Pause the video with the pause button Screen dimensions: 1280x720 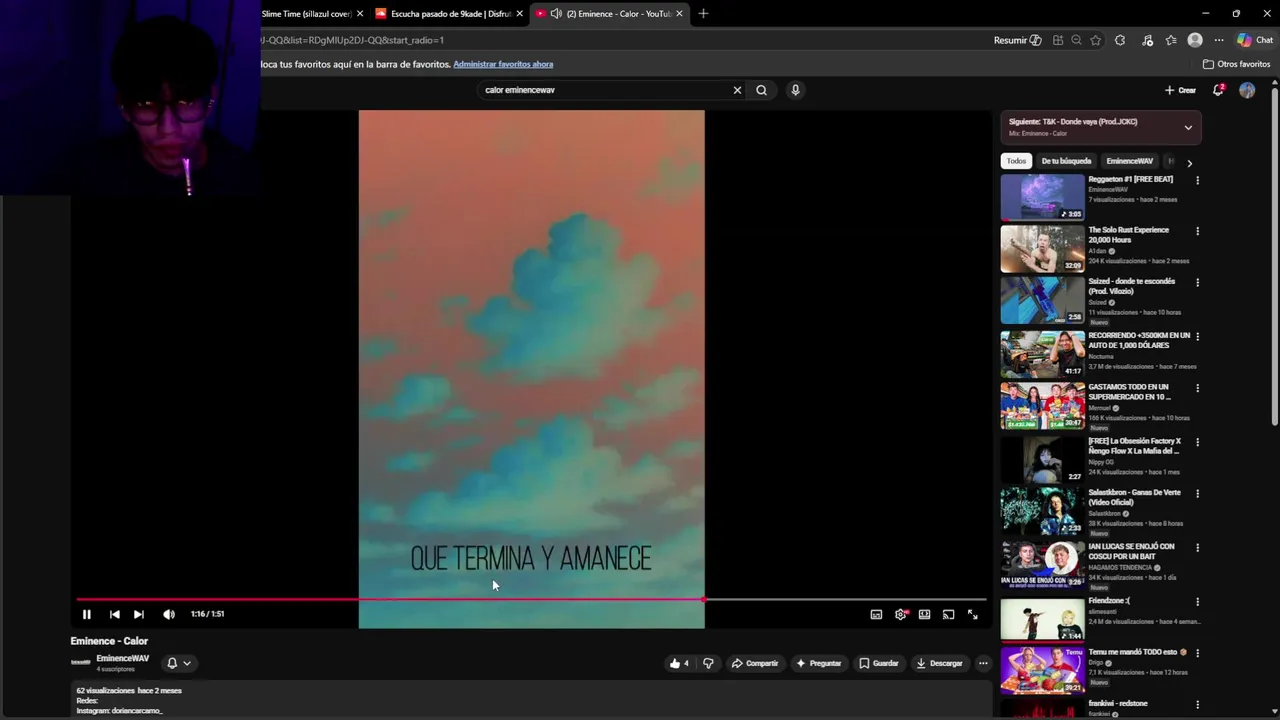click(x=86, y=614)
